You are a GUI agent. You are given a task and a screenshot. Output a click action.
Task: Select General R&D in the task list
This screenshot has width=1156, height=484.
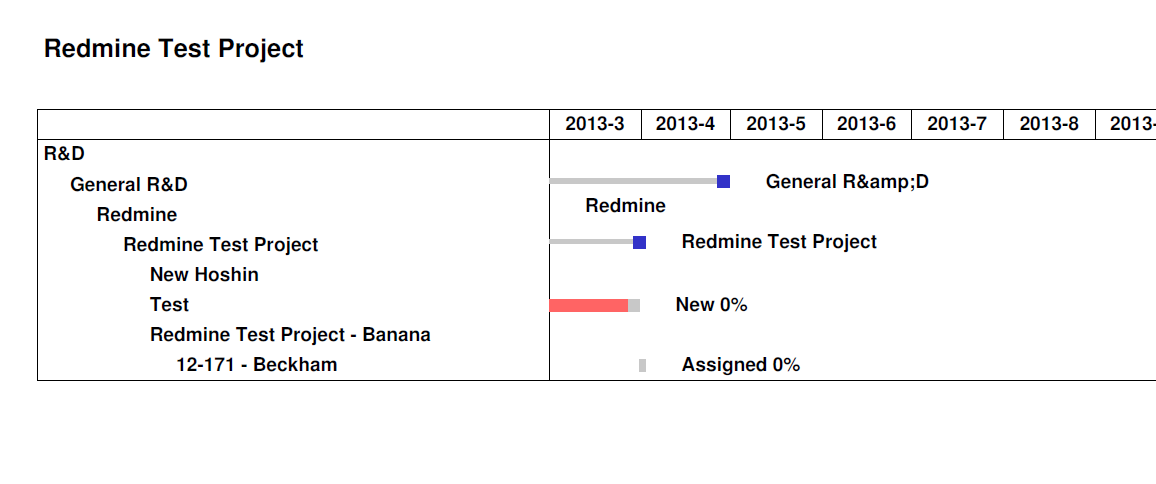coord(128,184)
